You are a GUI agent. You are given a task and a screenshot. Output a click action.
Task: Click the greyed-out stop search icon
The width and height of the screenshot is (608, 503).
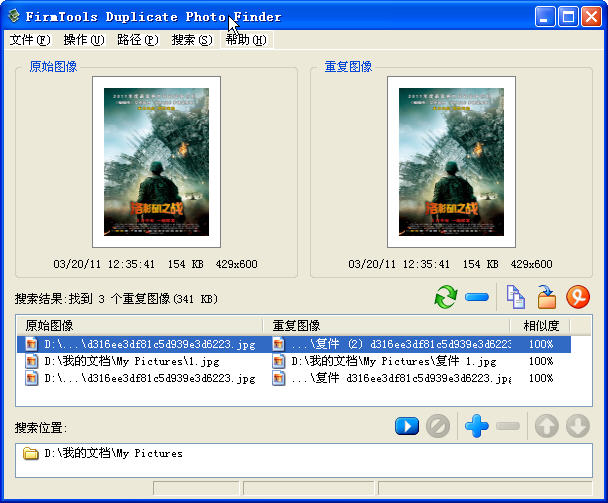(437, 427)
